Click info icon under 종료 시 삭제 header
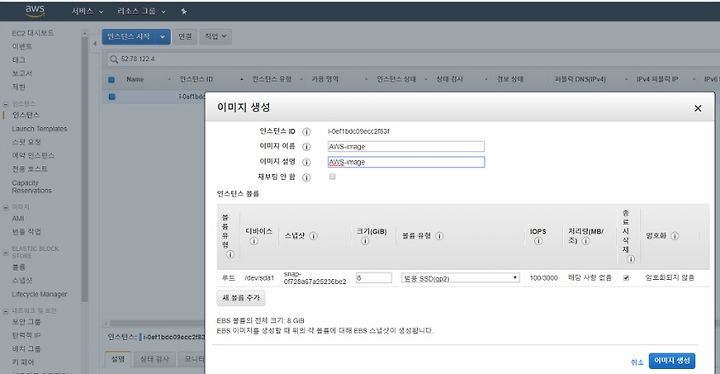 [631, 259]
